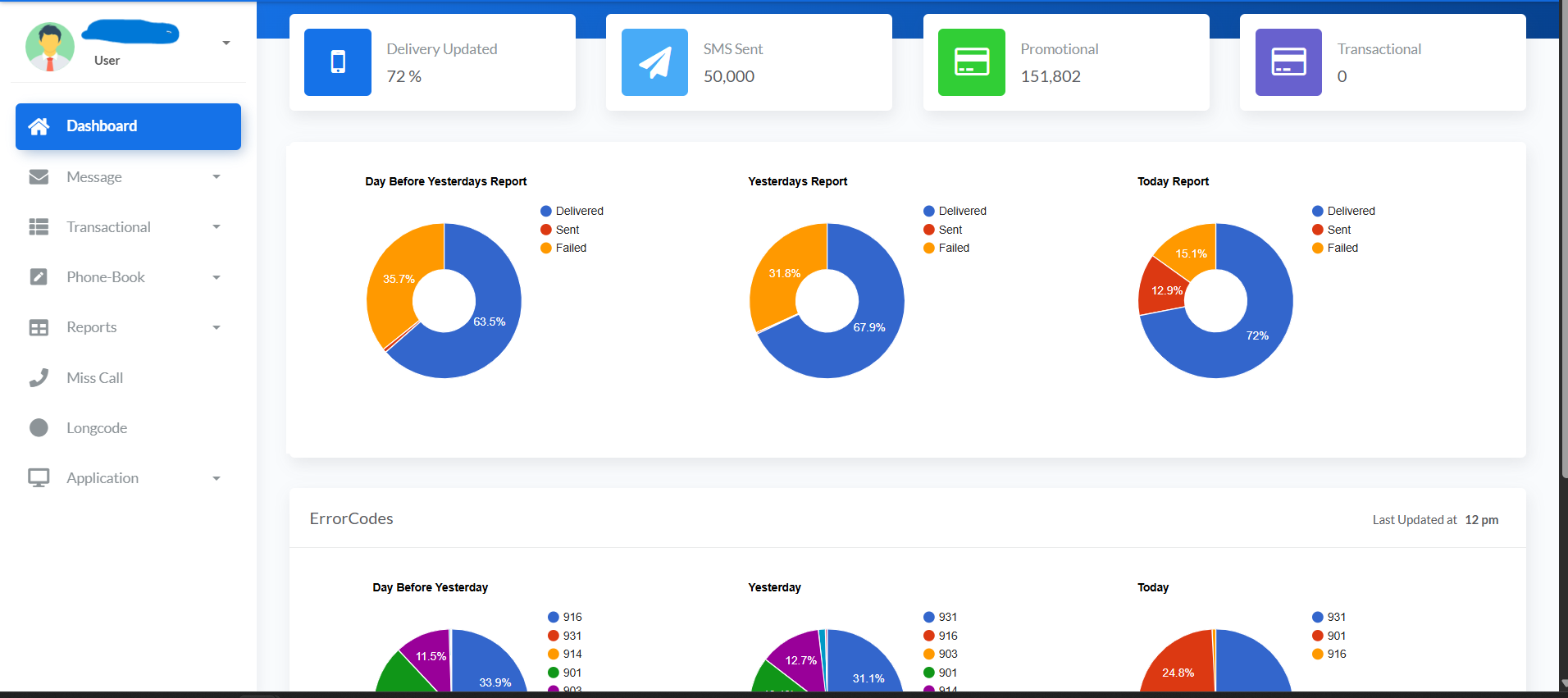This screenshot has width=1568, height=698.
Task: Click the Reports table icon
Action: click(39, 327)
